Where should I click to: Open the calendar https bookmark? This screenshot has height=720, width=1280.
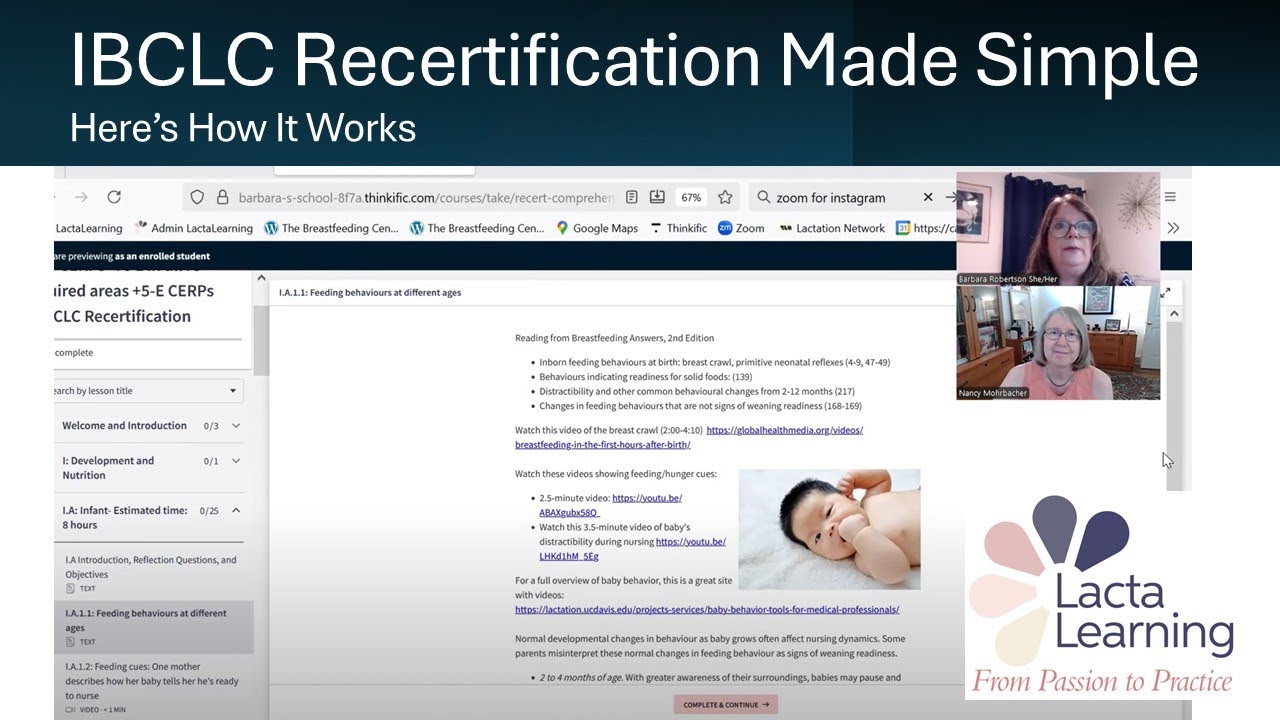[925, 228]
